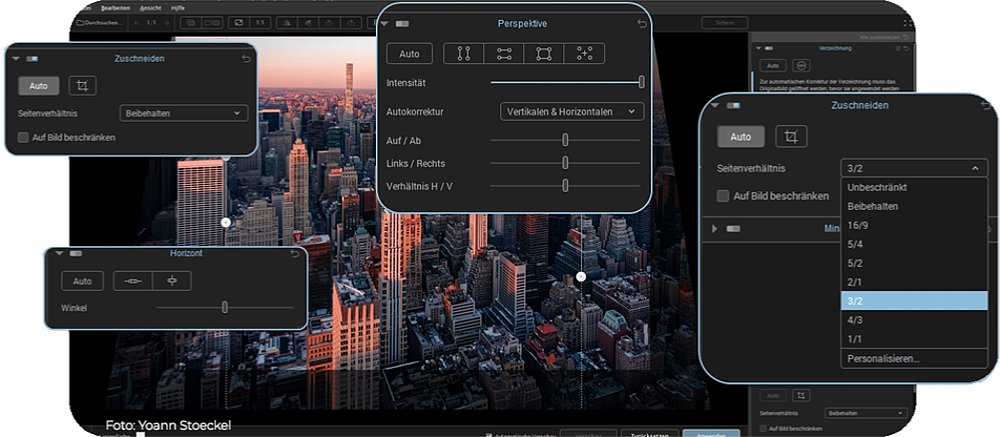Screen dimensions: 1000x437
Task: Check Auf Bild beschränken in the bottom background panel
Action: coord(763,429)
